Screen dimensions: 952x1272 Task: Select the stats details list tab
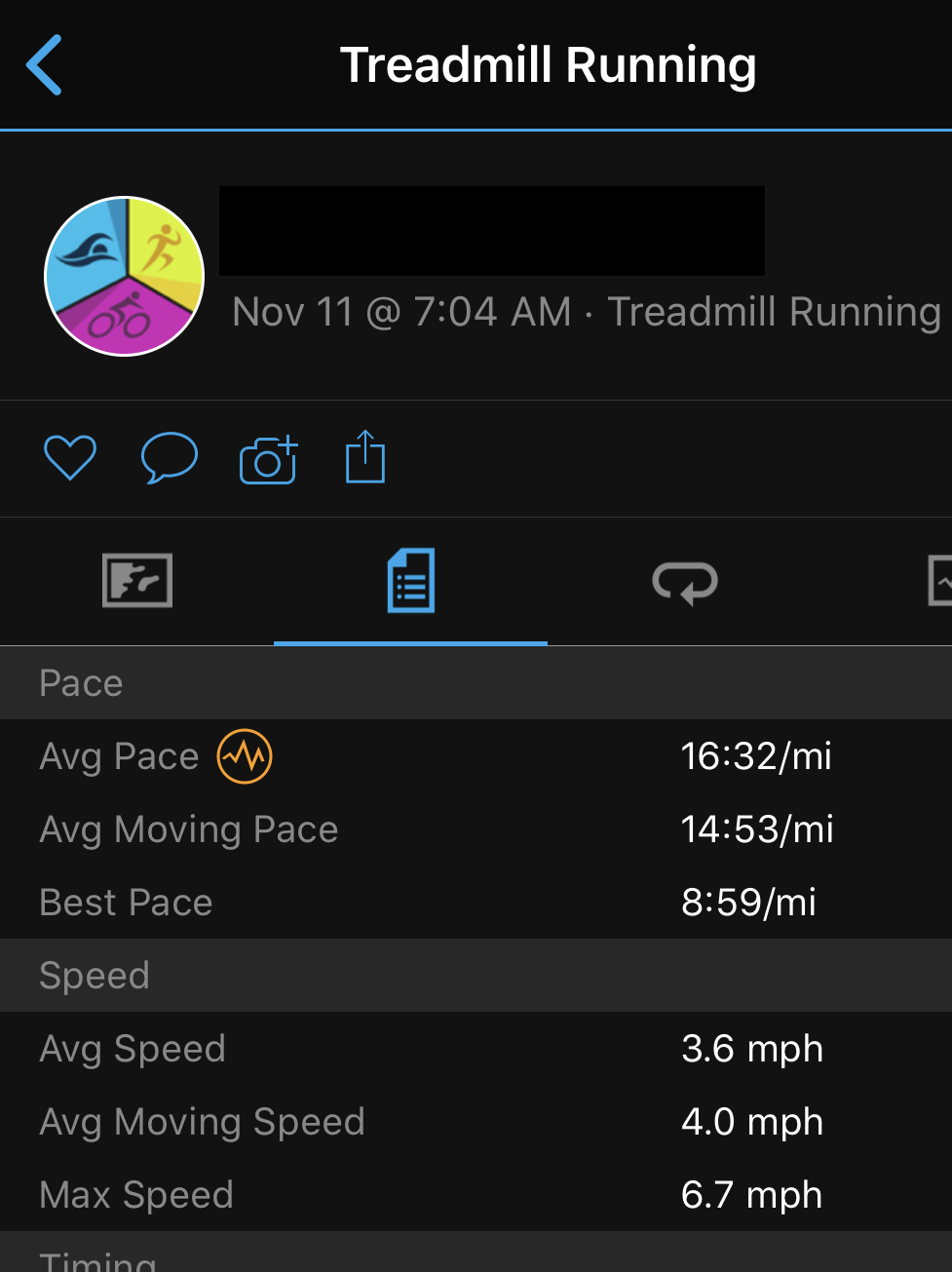(x=411, y=581)
